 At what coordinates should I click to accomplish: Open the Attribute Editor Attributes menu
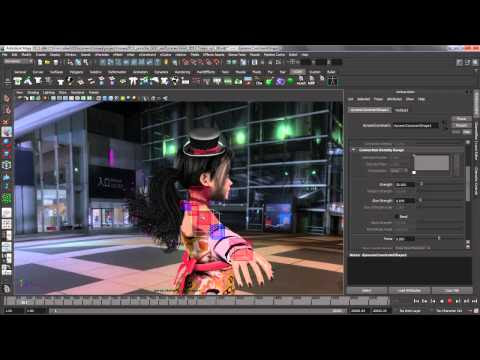coord(394,99)
